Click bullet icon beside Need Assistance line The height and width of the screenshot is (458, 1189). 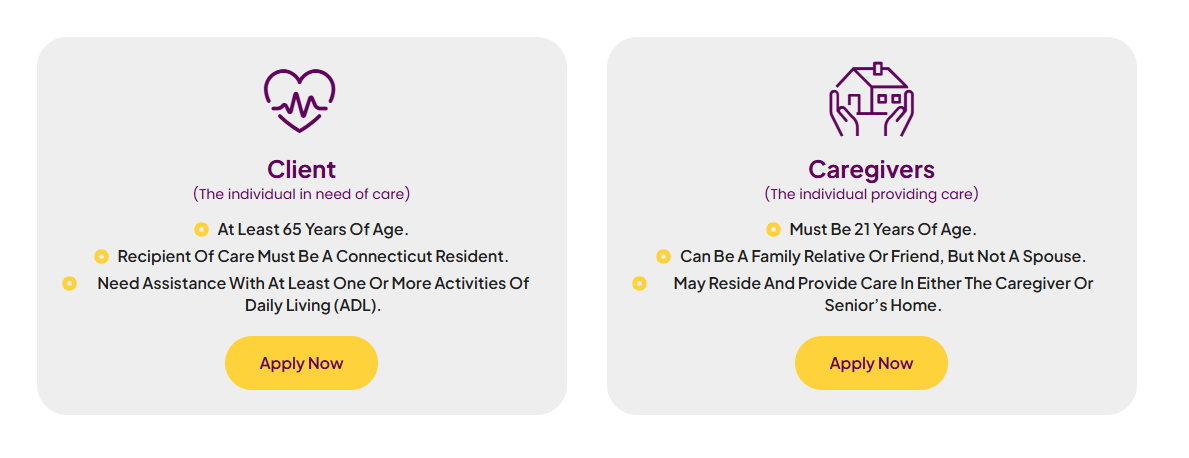point(69,284)
